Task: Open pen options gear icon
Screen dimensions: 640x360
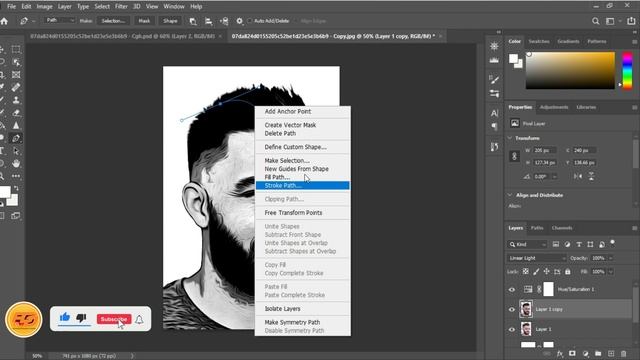Action: point(239,21)
